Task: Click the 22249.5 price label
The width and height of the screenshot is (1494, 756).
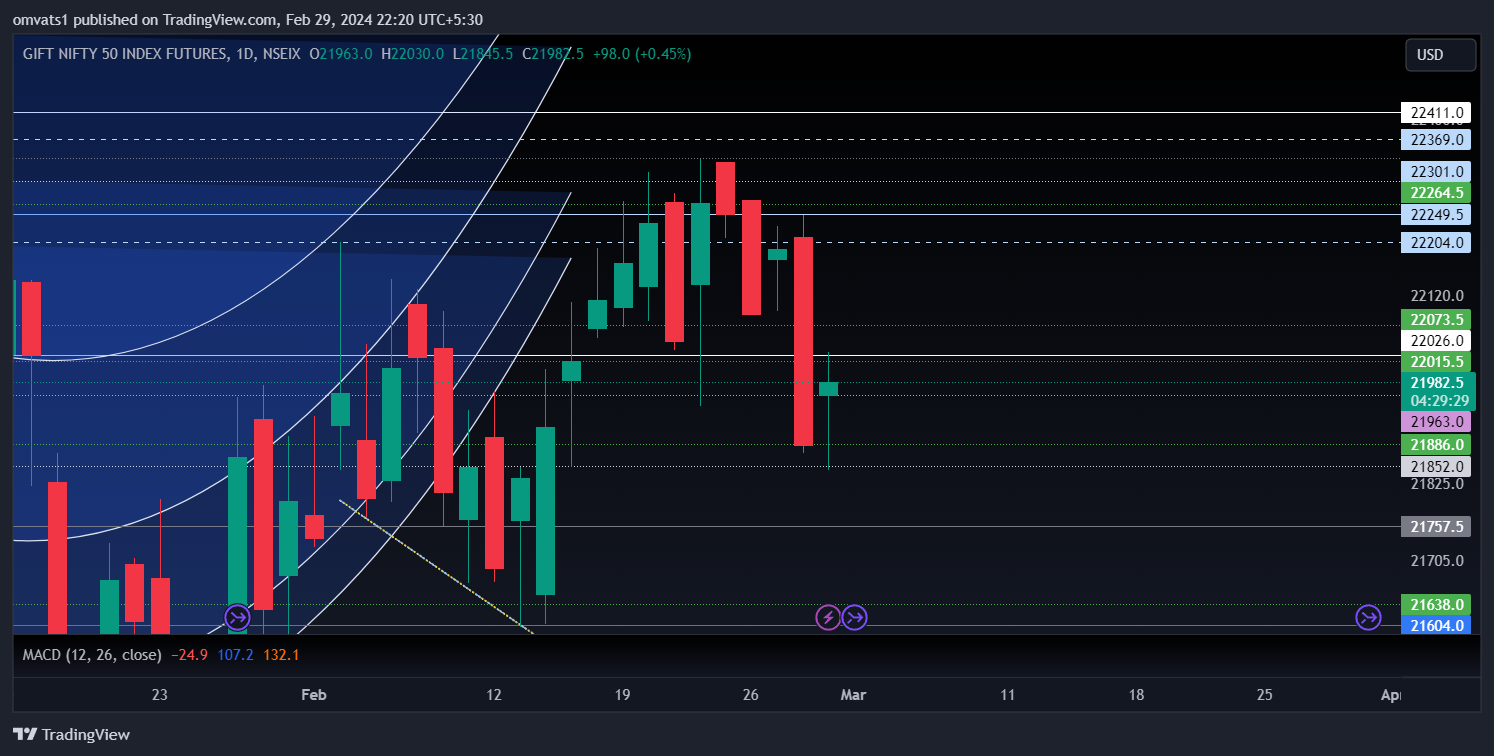Action: pos(1436,215)
